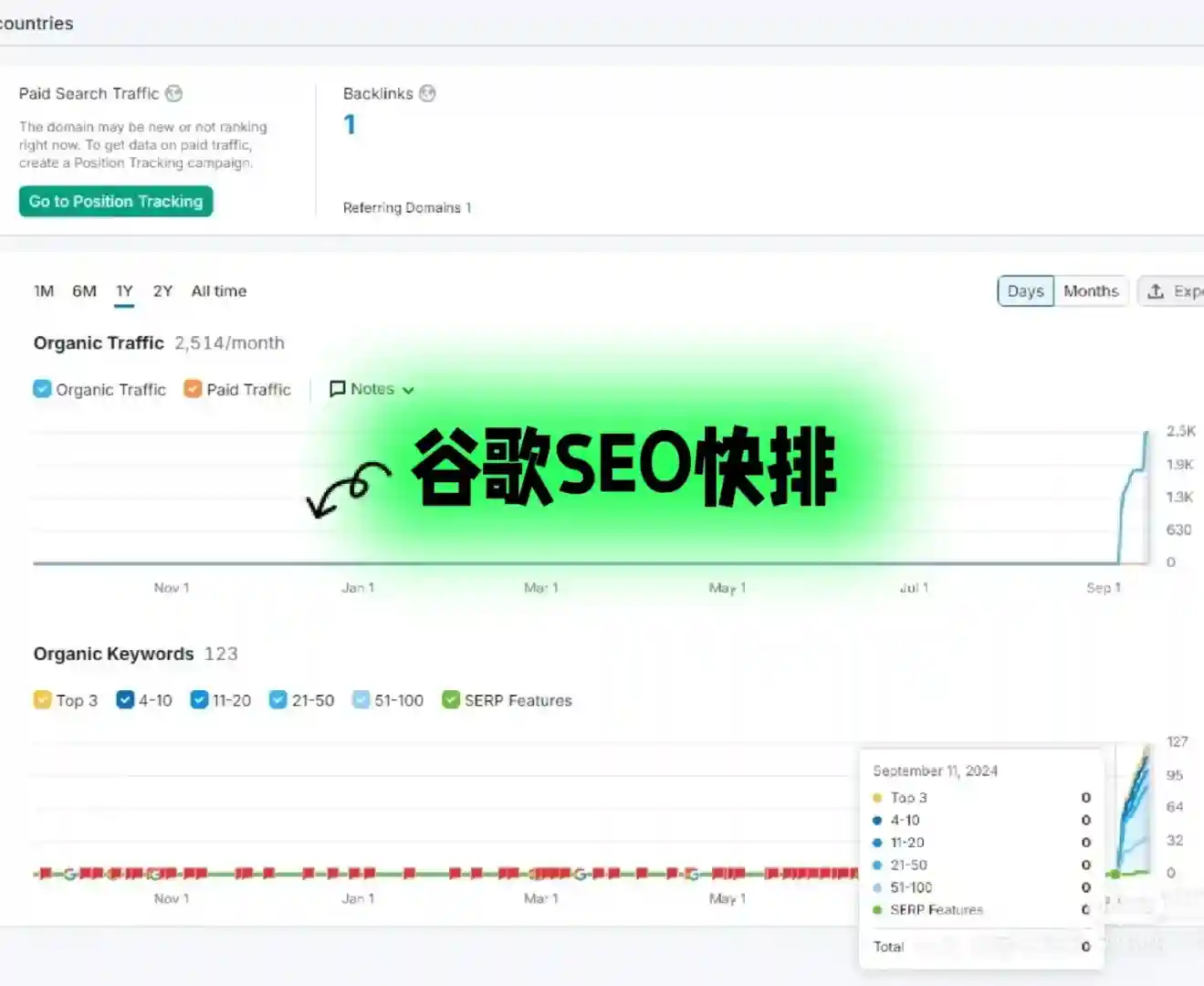This screenshot has height=986, width=1204.
Task: Uncheck the 51-100 keyword range filter
Action: (x=361, y=699)
